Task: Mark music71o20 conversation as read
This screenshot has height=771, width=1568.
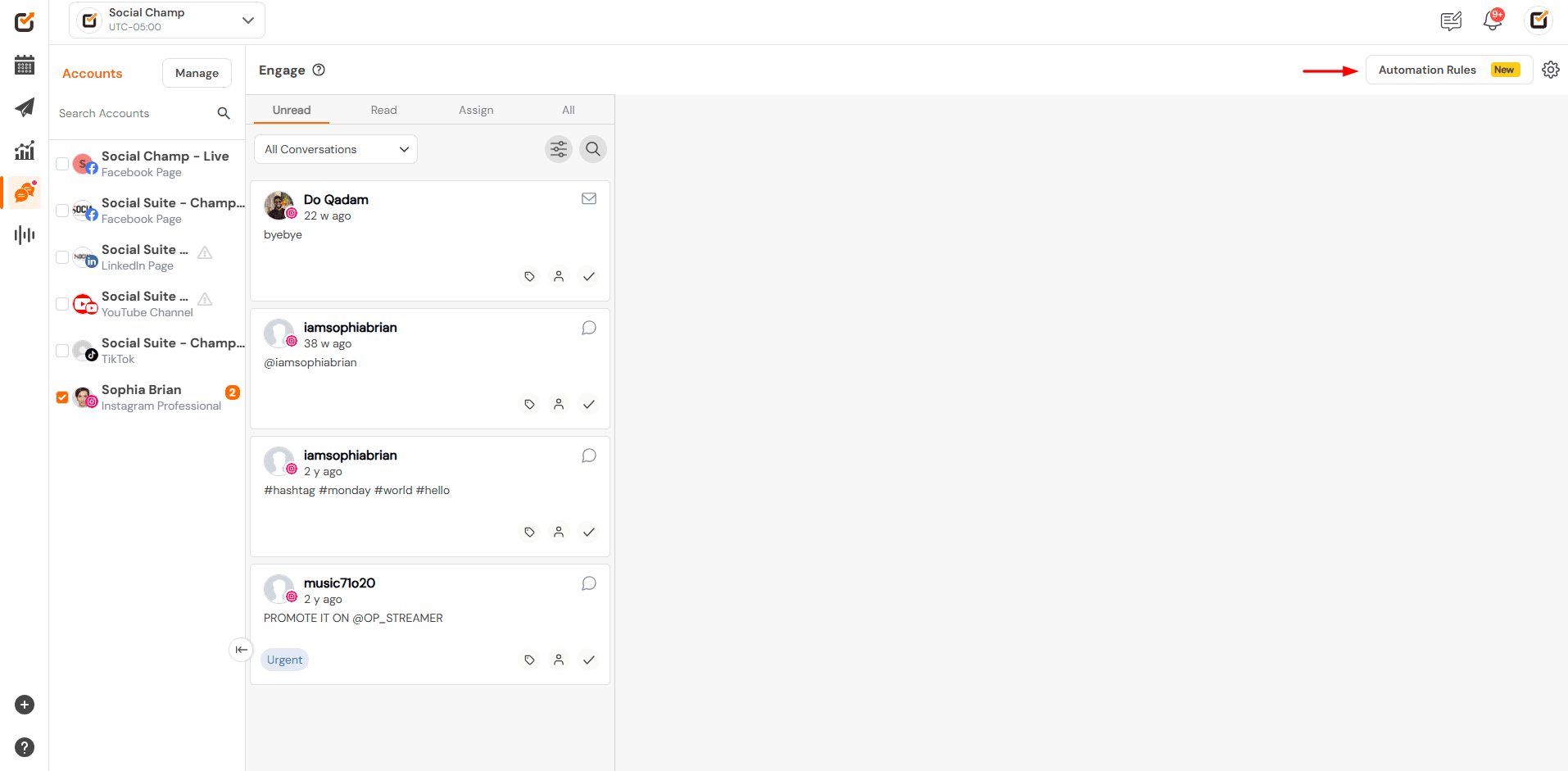Action: pos(588,660)
